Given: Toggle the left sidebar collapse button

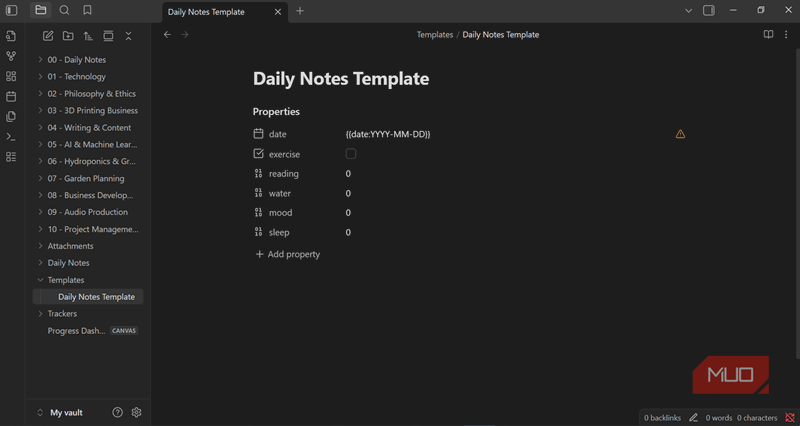Looking at the screenshot, I should pos(12,10).
